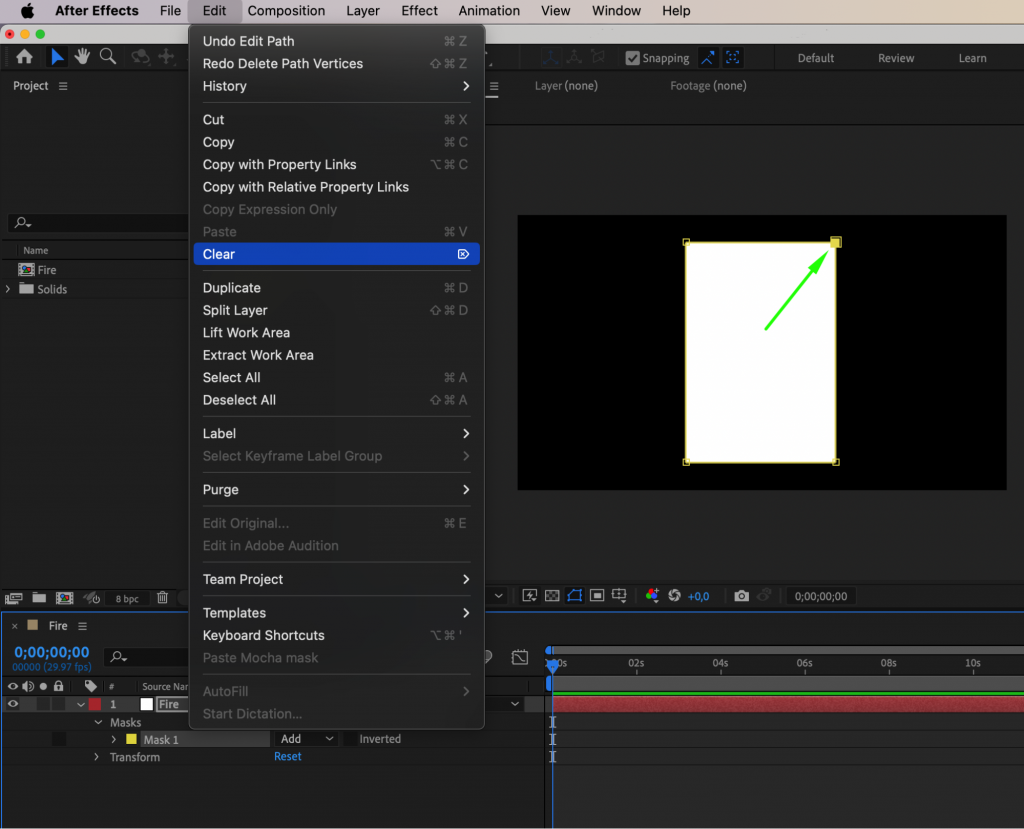1024x829 pixels.
Task: Choose Duplicate from the Edit menu
Action: point(231,287)
